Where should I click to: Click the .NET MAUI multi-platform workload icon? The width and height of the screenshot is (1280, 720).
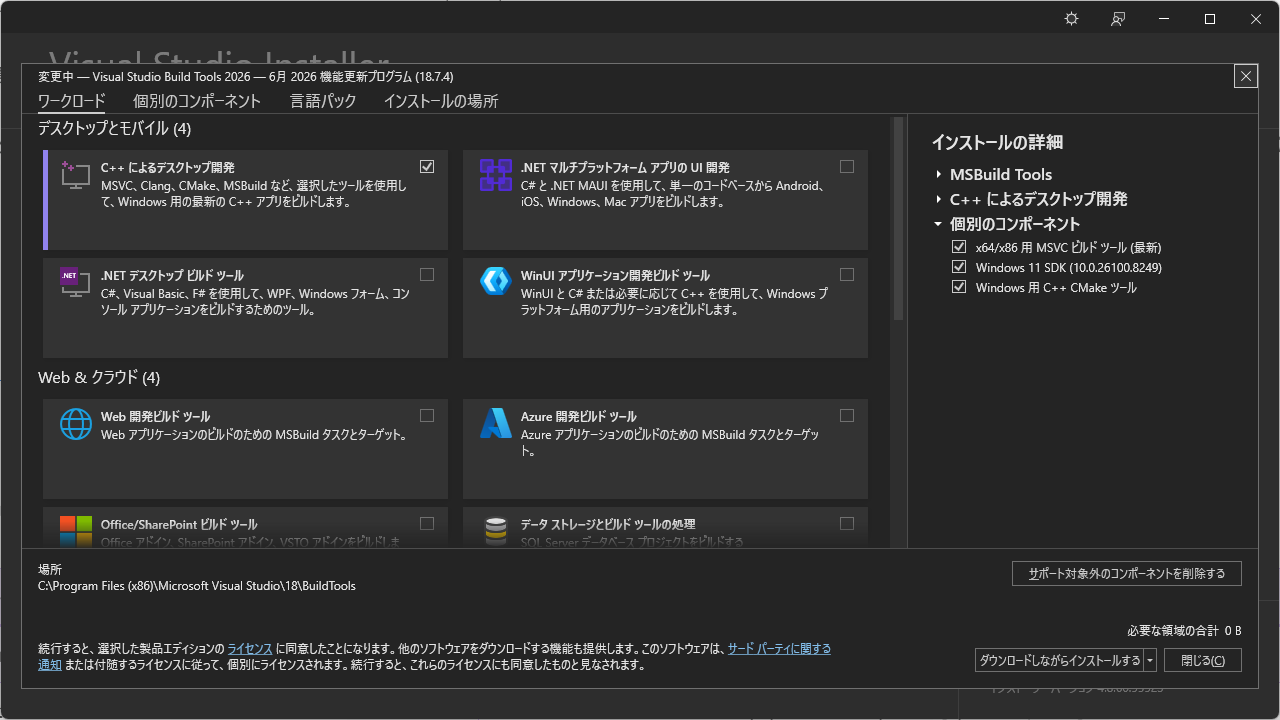click(x=496, y=174)
